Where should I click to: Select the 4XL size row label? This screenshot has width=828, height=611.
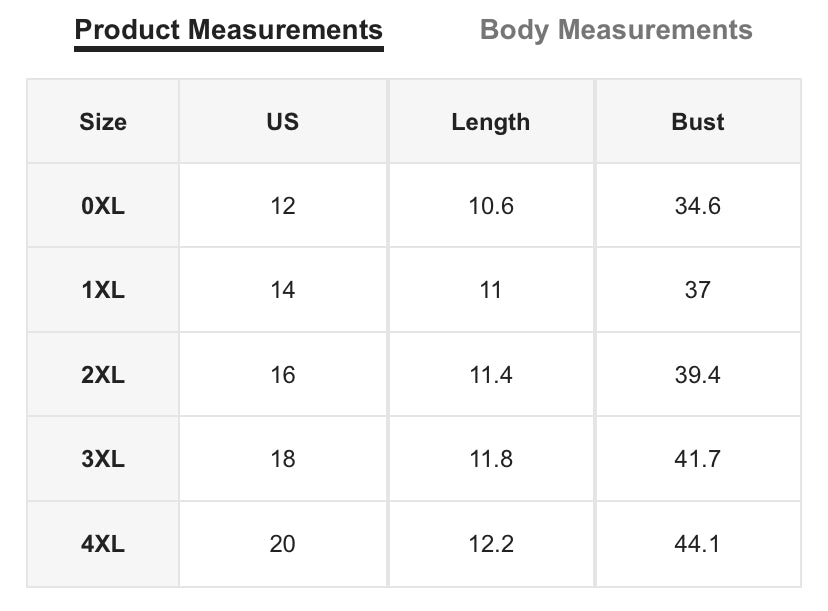(x=103, y=544)
